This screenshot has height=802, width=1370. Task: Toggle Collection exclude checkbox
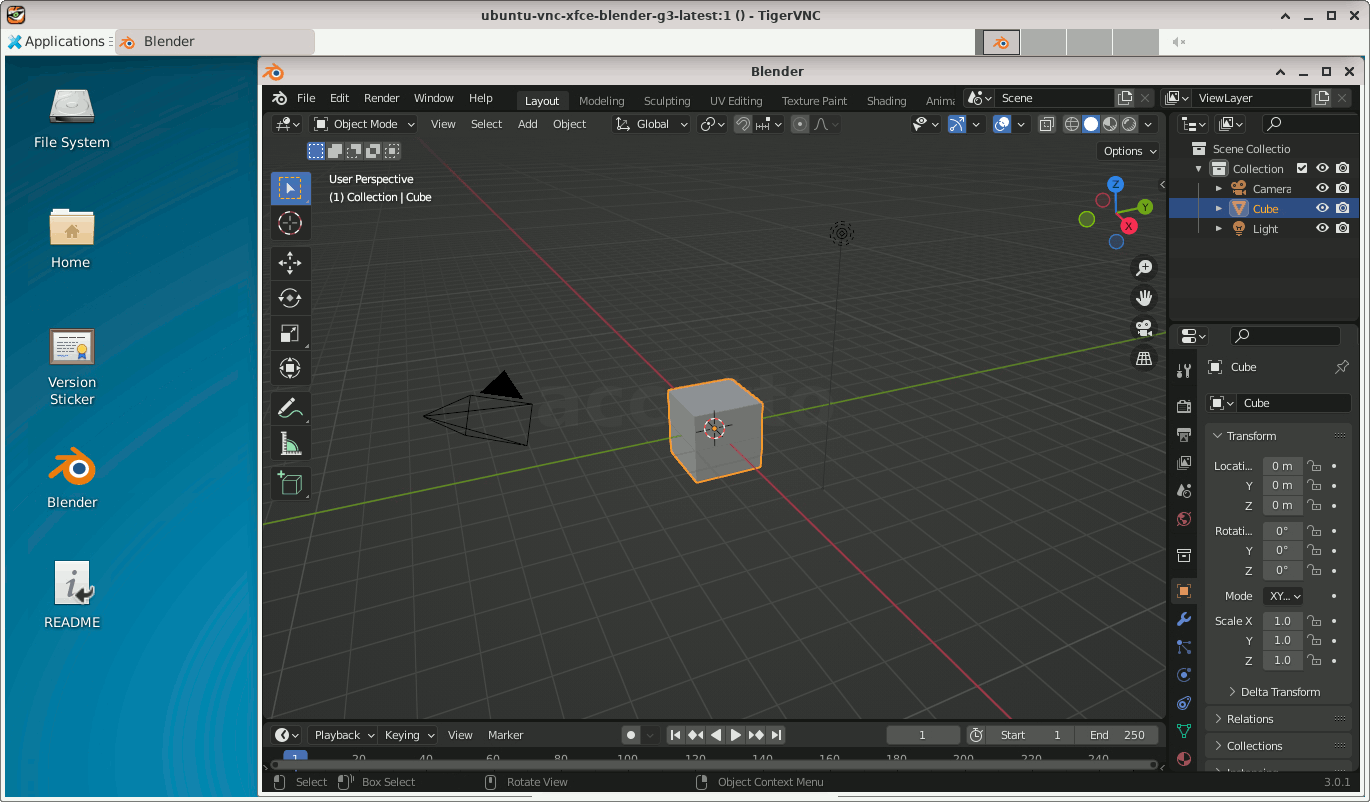click(x=1302, y=168)
